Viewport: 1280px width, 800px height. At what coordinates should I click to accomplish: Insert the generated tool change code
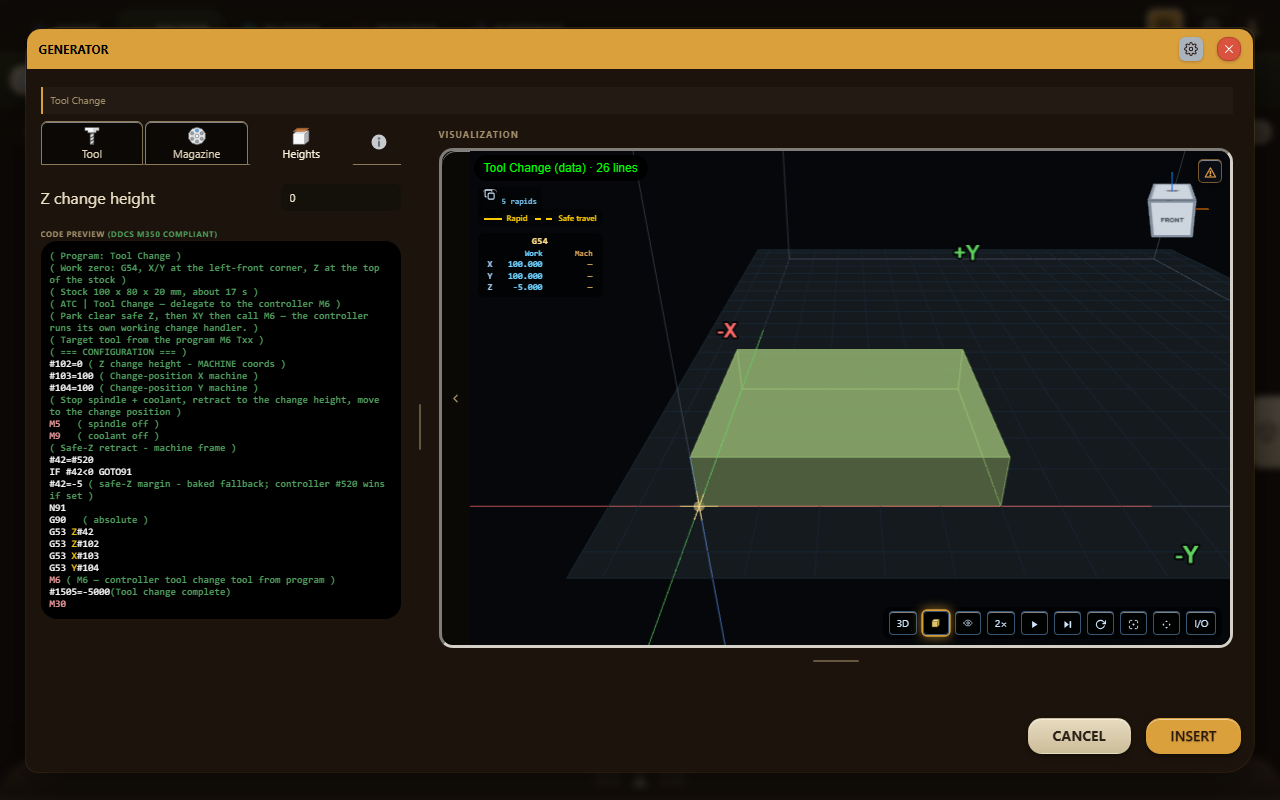[1193, 736]
